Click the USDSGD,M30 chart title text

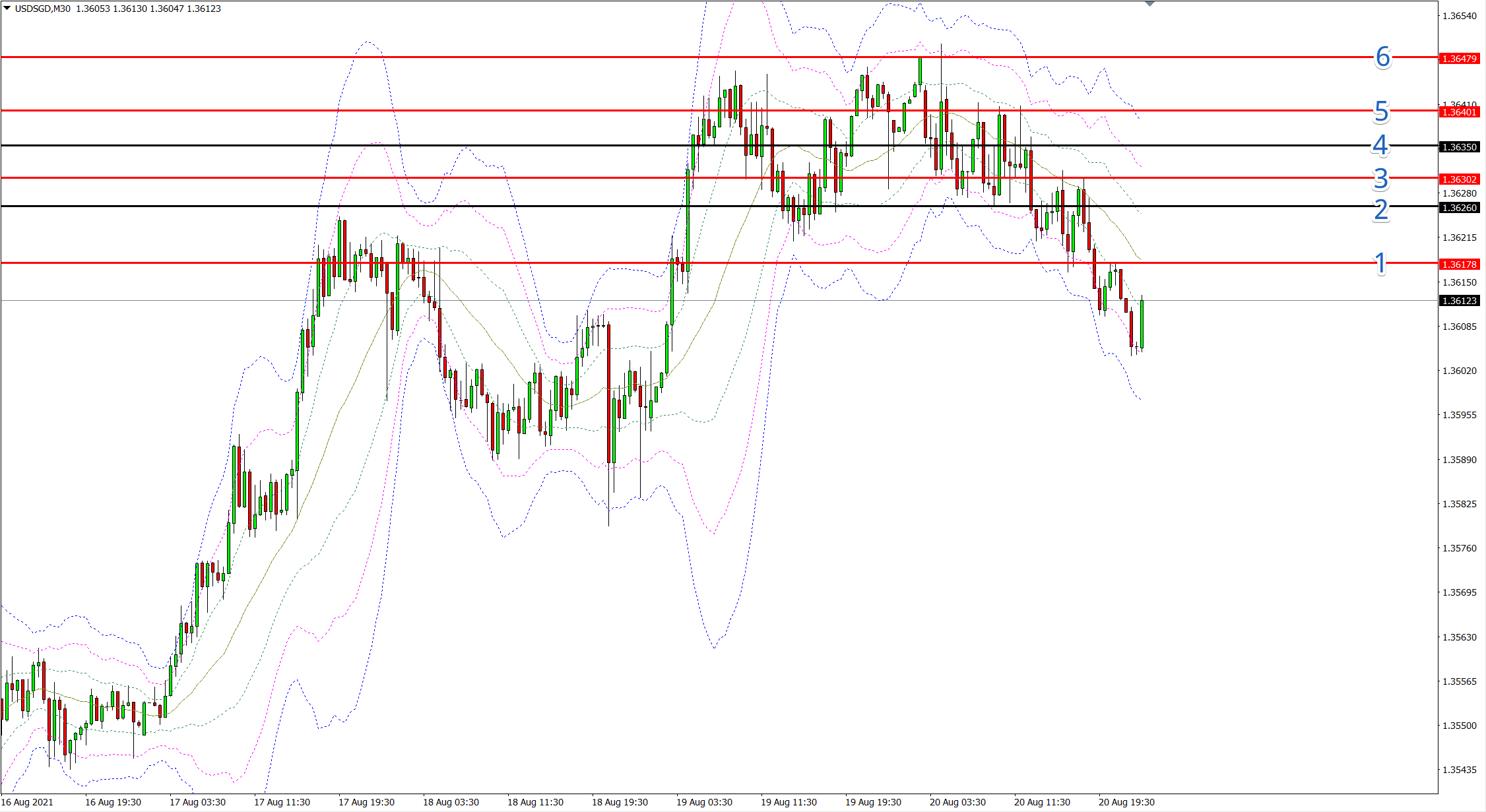tap(42, 9)
